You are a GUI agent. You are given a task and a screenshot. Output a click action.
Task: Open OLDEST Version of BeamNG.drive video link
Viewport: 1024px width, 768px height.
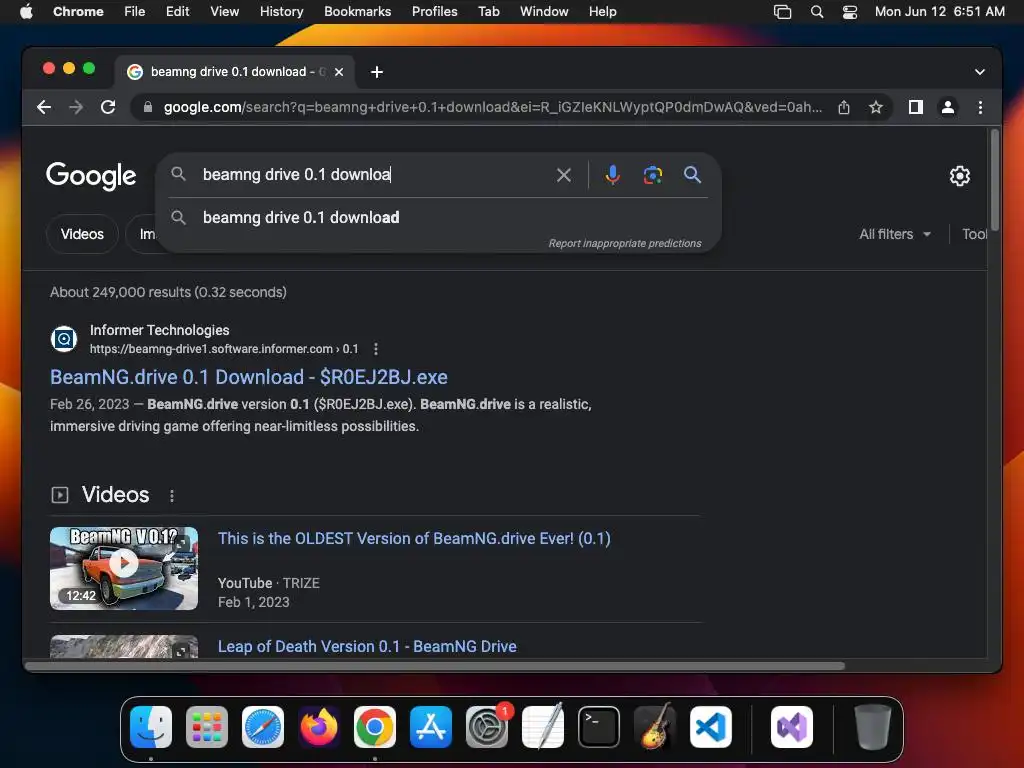pos(414,539)
